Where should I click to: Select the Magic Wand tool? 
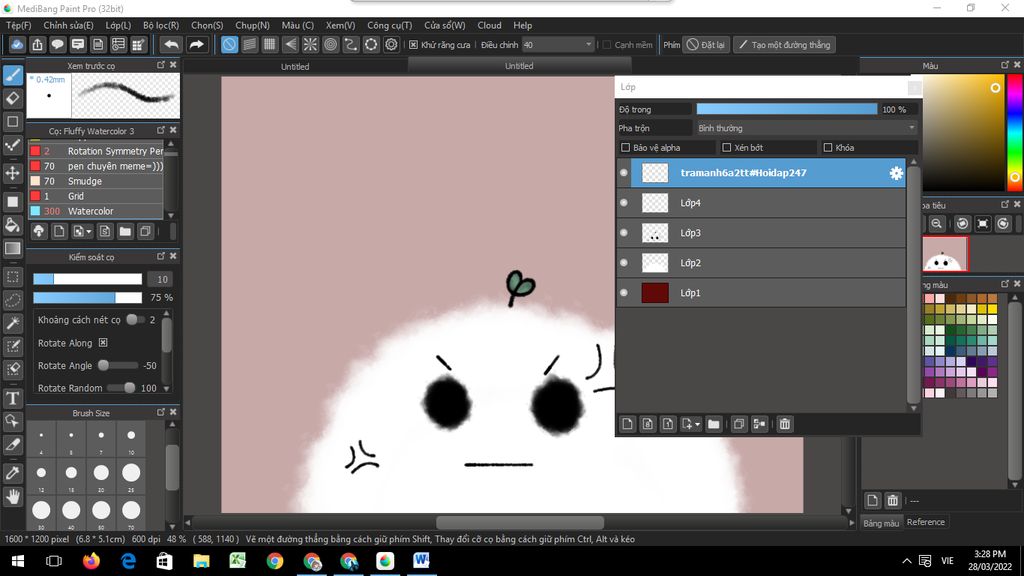[12, 323]
